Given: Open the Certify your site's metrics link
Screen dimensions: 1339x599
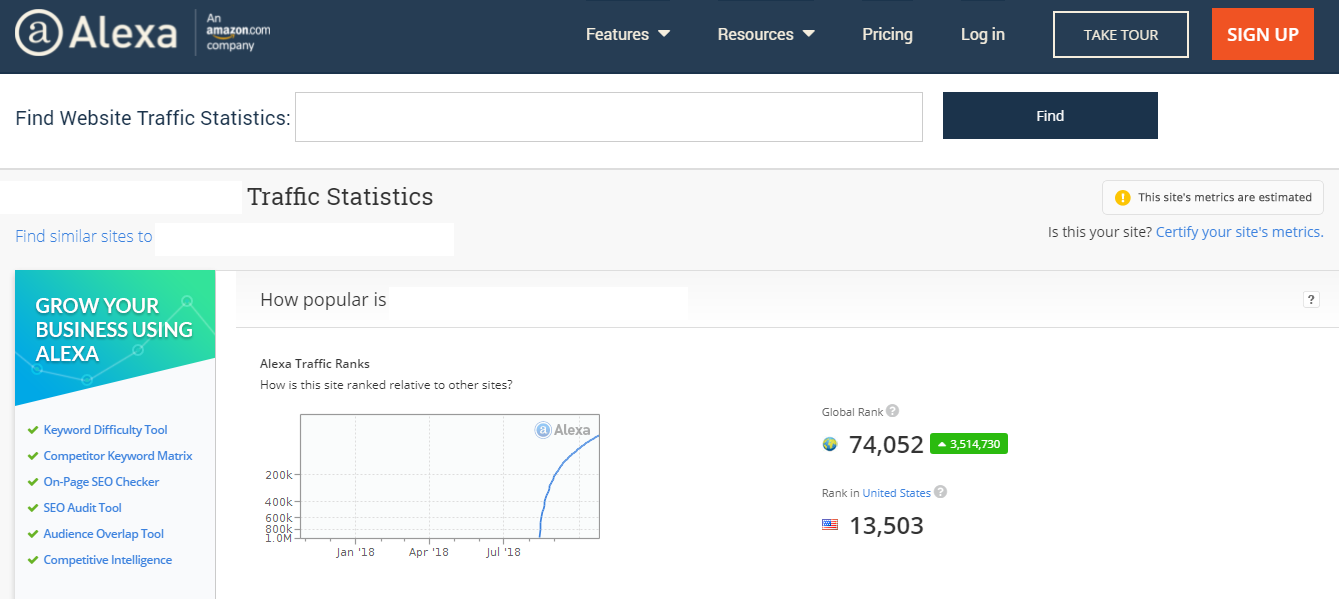Looking at the screenshot, I should pyautogui.click(x=1238, y=231).
